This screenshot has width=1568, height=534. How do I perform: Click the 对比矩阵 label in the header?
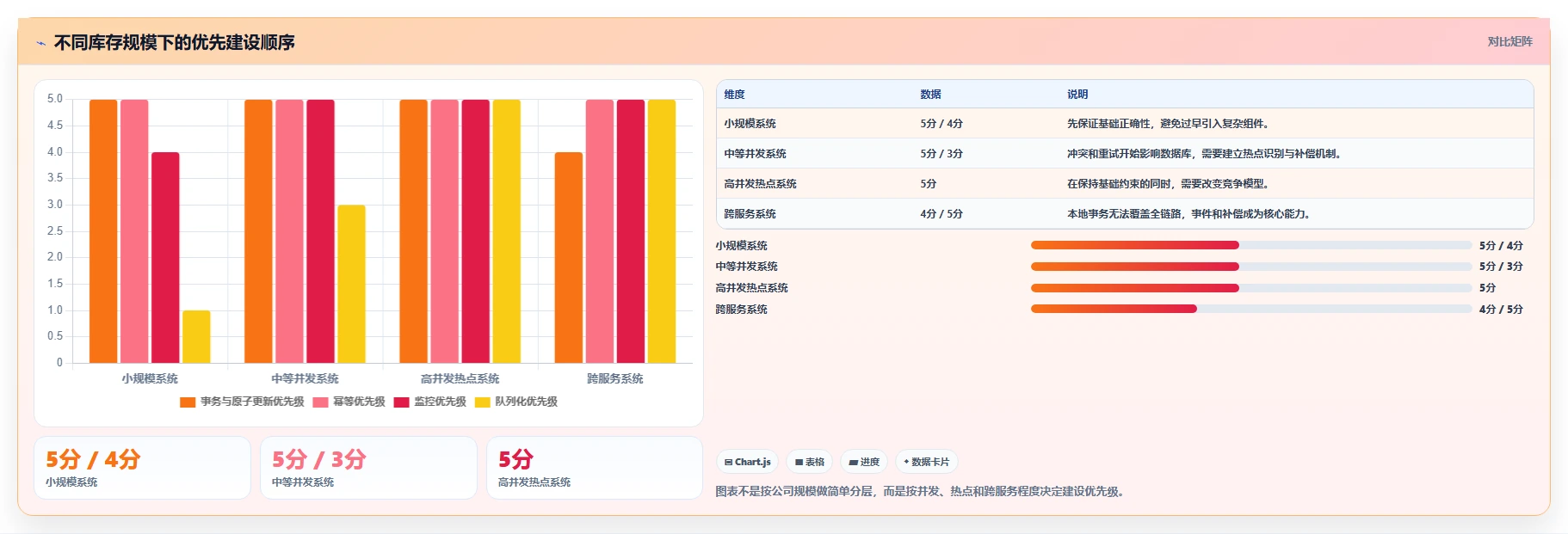click(x=1509, y=41)
